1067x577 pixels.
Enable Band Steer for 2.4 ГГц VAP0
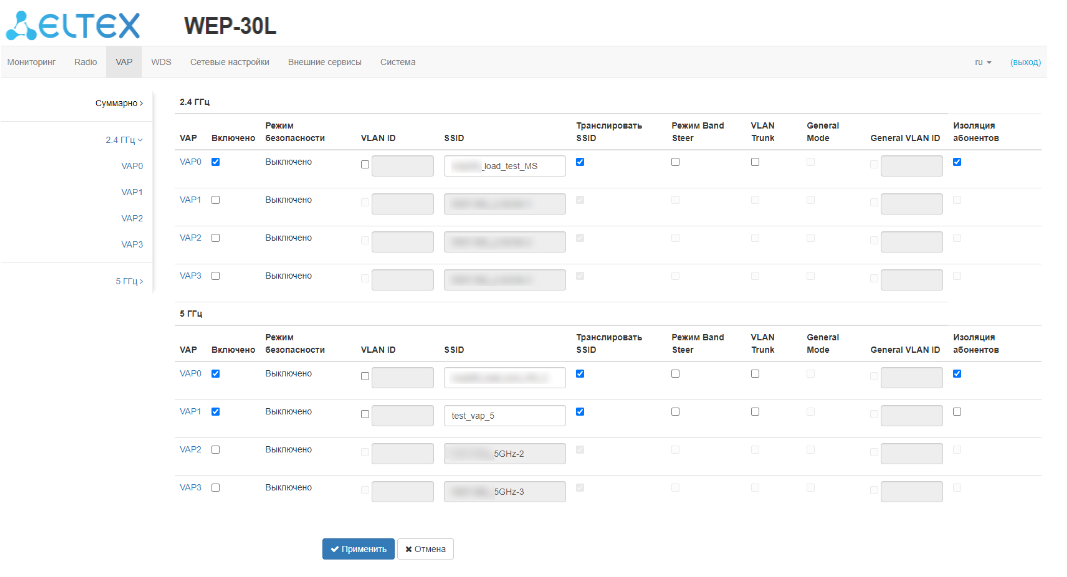pyautogui.click(x=676, y=162)
